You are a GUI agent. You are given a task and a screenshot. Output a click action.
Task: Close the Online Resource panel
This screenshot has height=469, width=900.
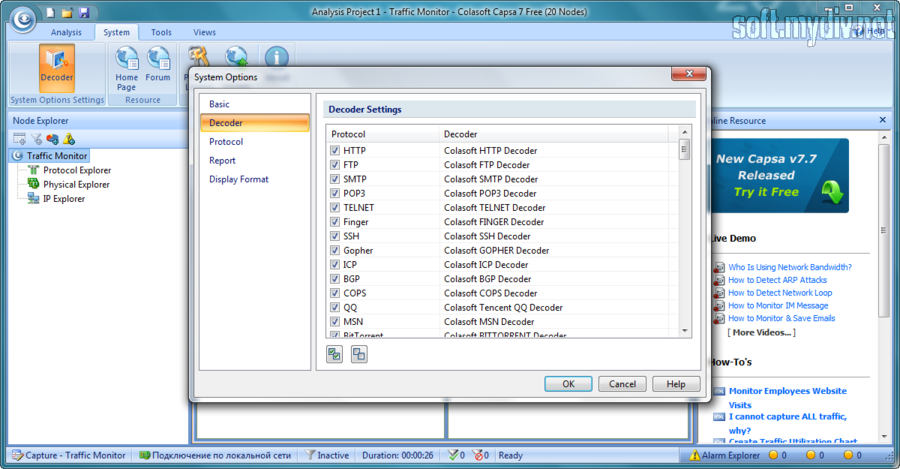point(883,120)
